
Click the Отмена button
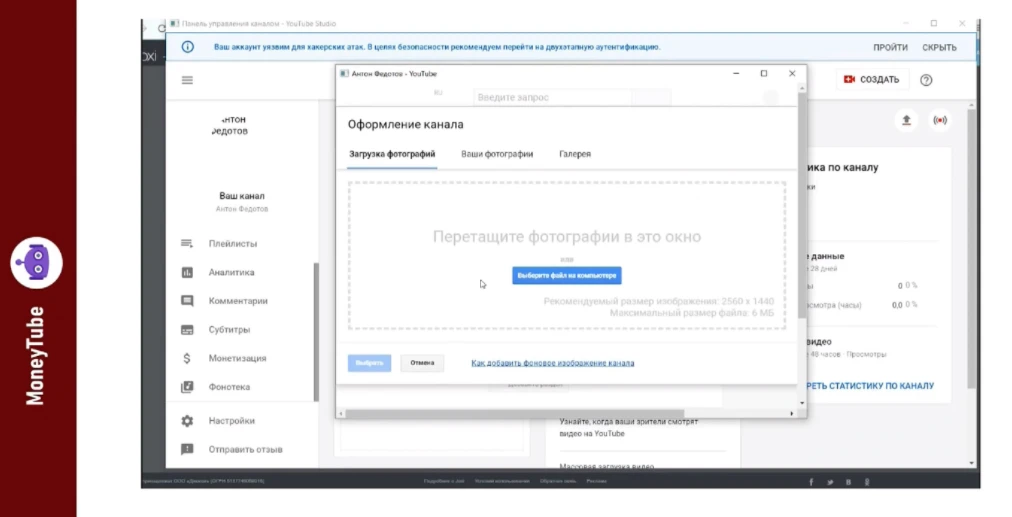[x=422, y=363]
